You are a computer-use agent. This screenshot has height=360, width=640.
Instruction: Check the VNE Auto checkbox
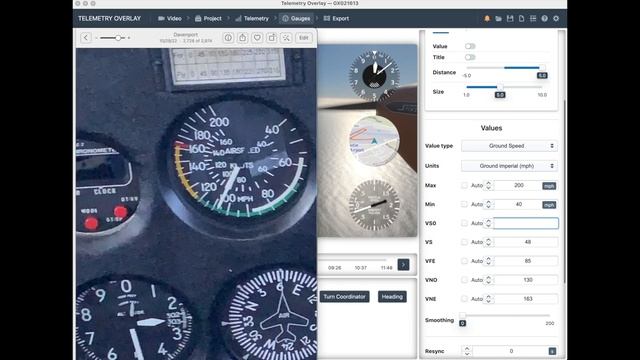(x=464, y=299)
